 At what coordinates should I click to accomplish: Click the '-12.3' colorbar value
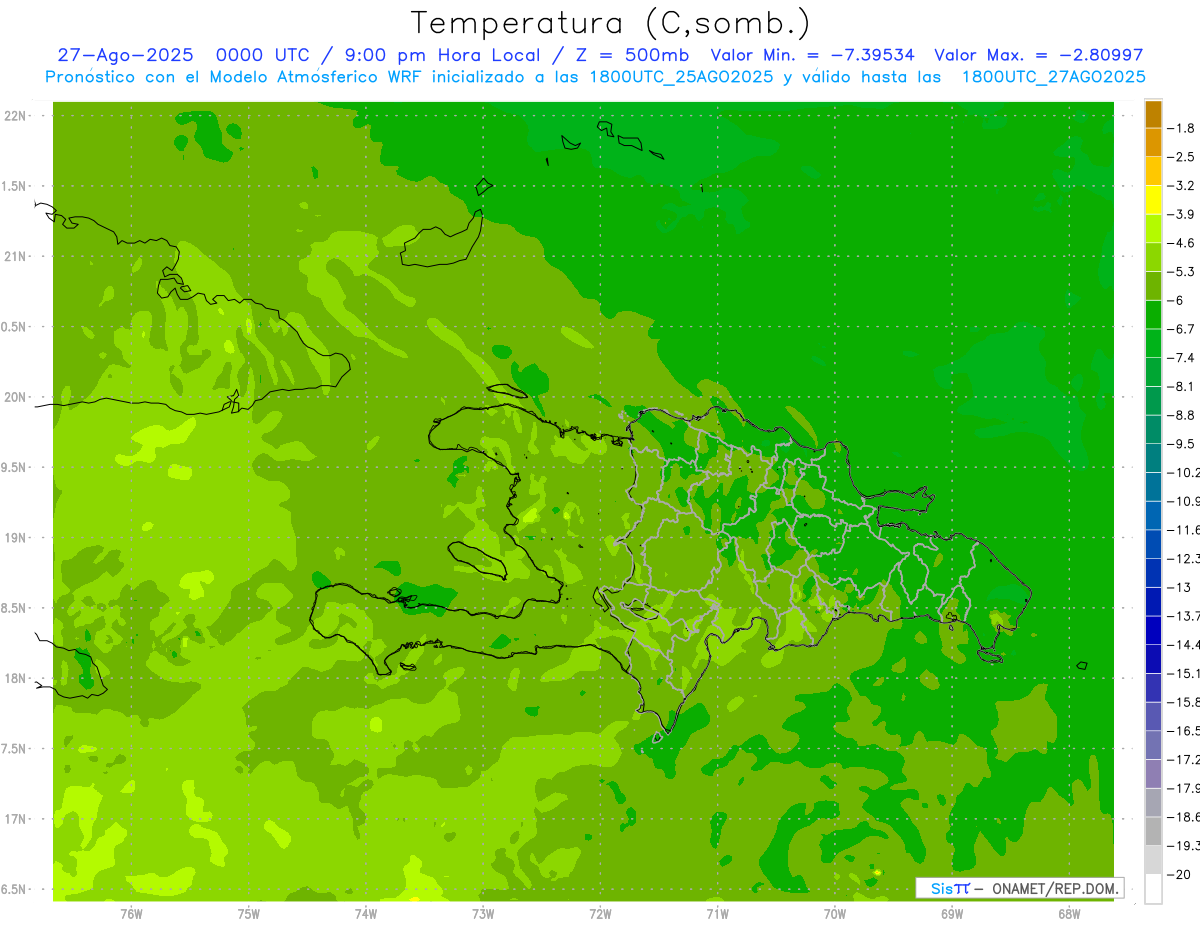[x=1184, y=558]
